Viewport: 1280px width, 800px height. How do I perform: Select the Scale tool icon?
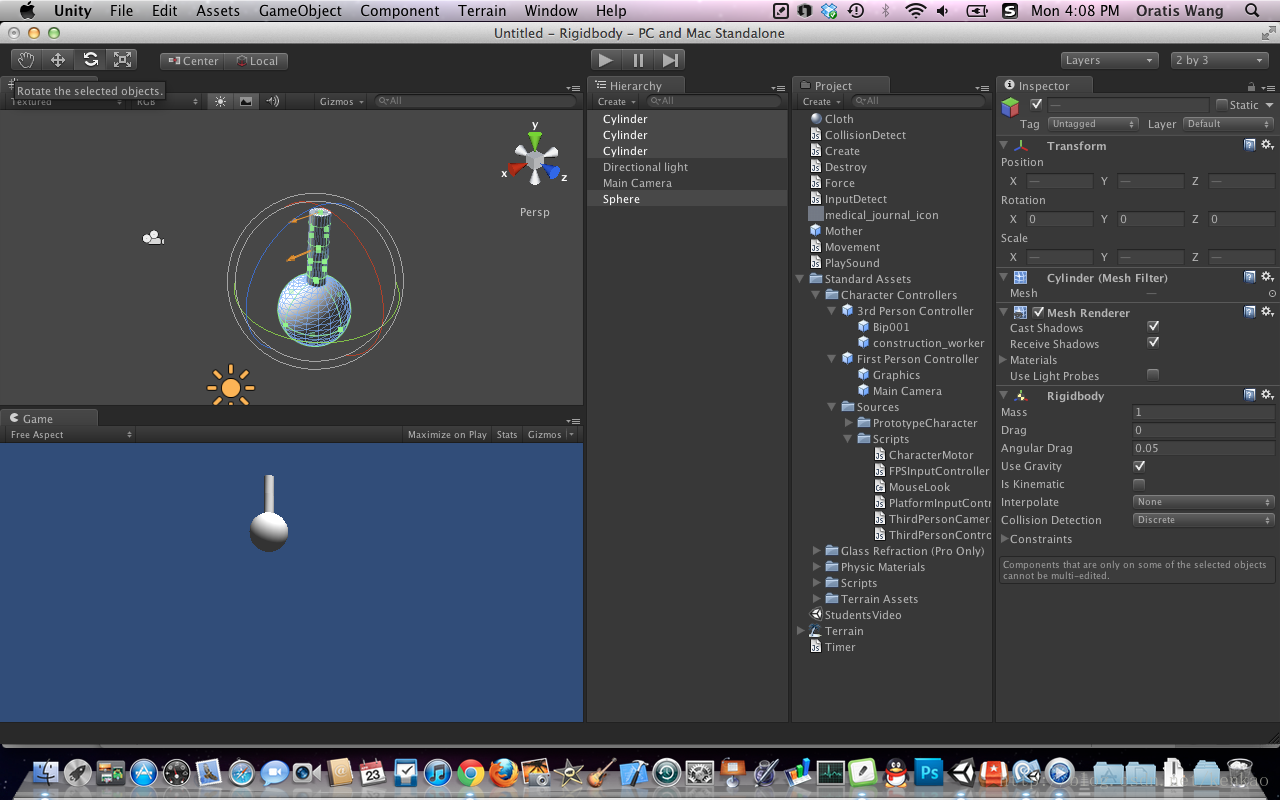coord(122,60)
